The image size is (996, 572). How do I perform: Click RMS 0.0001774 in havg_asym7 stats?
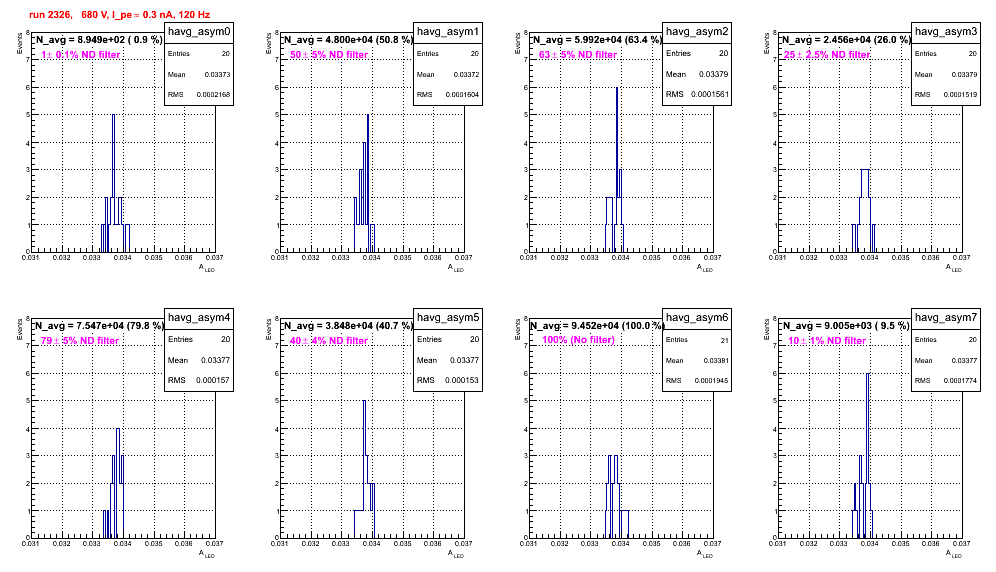point(946,381)
